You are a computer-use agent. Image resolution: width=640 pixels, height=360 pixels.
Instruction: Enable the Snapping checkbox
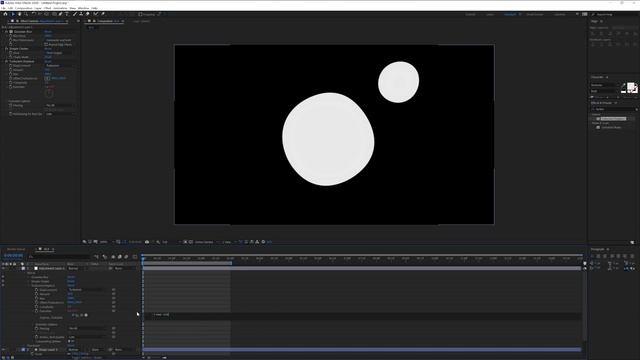[140, 14]
